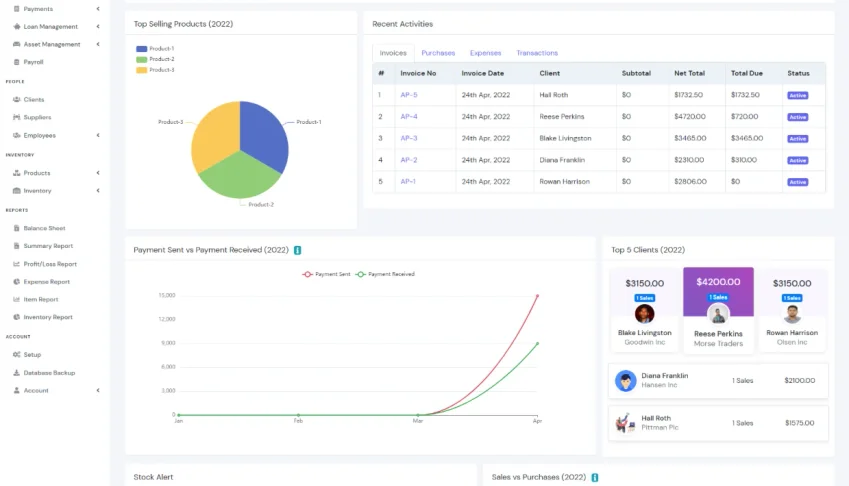Toggle Product-3 in pie chart legend
This screenshot has width=849, height=486.
coord(155,70)
